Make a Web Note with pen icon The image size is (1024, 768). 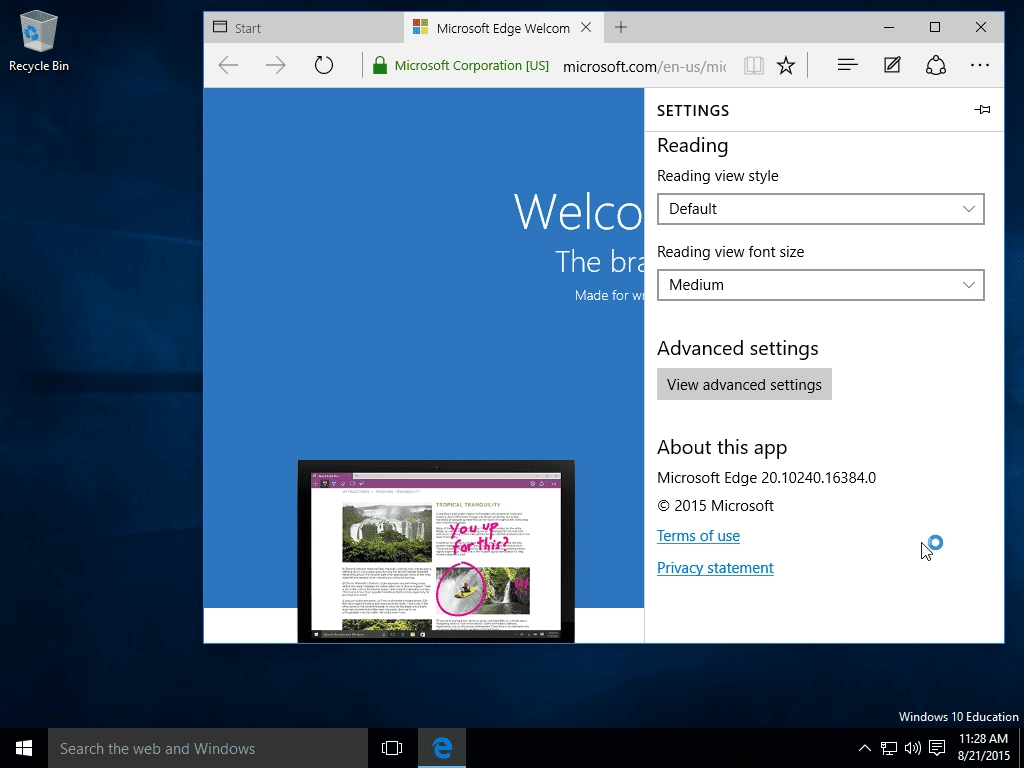click(x=892, y=65)
